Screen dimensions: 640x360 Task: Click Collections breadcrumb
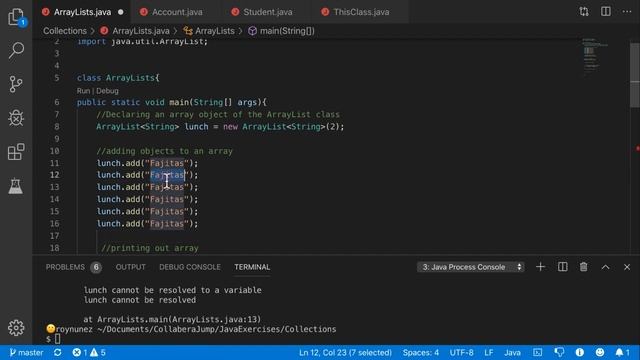click(x=65, y=31)
